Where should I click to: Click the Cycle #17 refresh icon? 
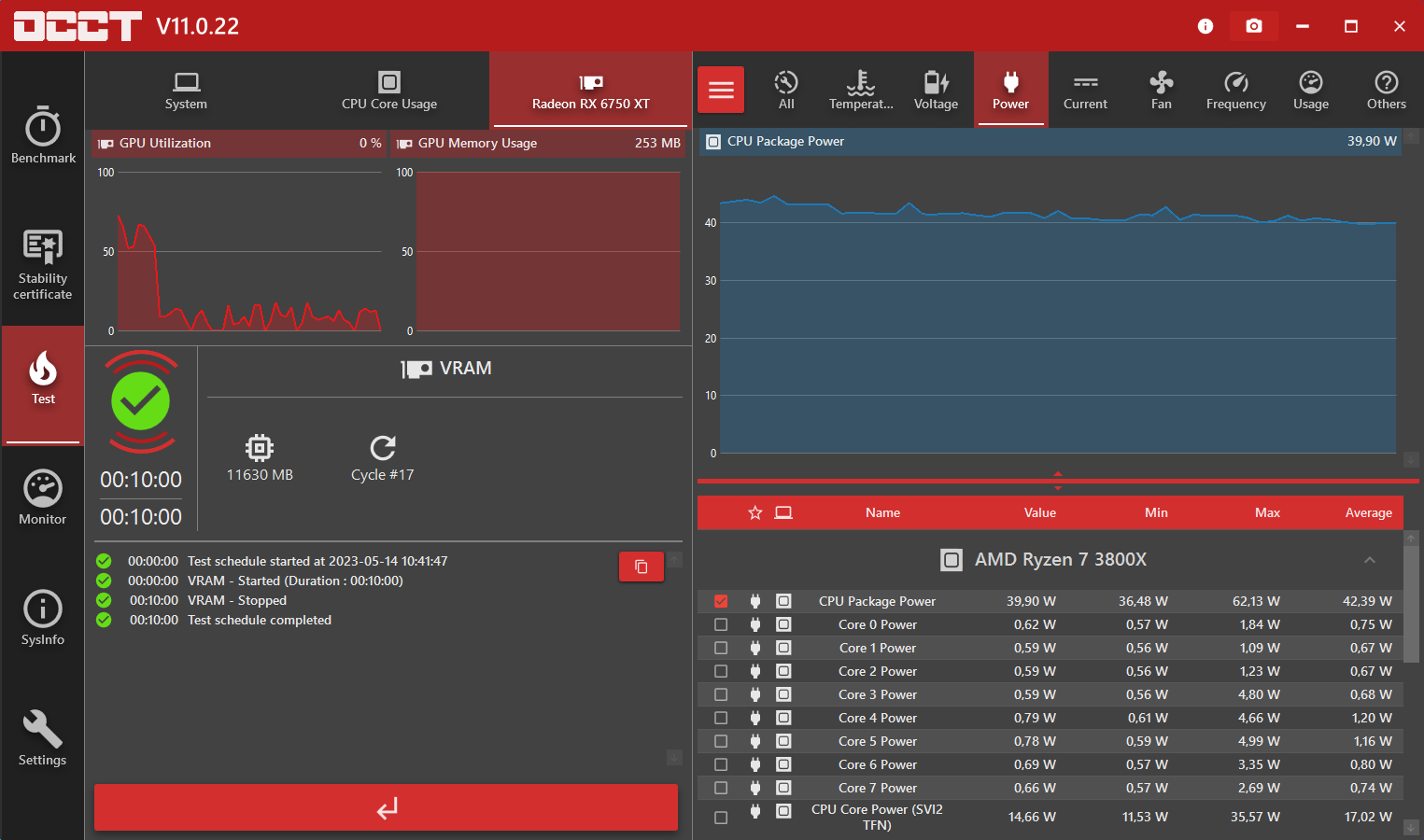point(383,448)
